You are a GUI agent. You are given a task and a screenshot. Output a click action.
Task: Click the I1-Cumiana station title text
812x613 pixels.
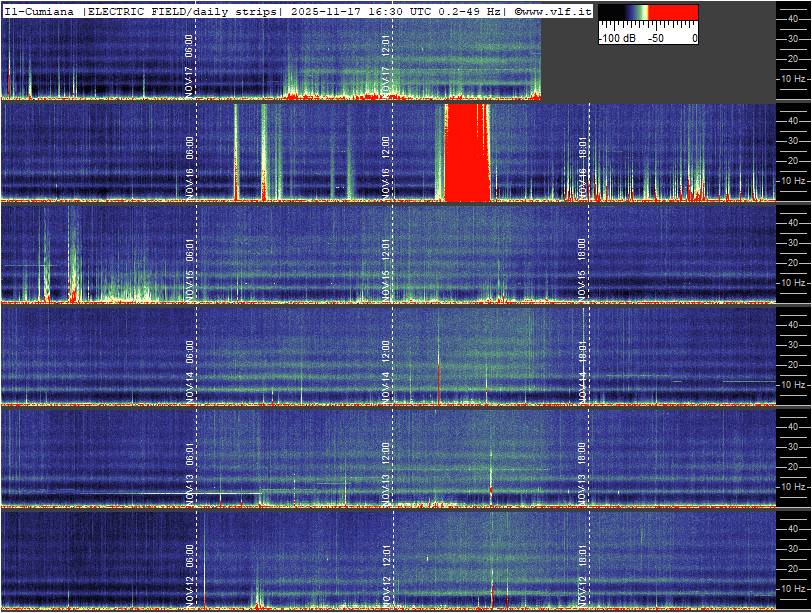point(38,10)
